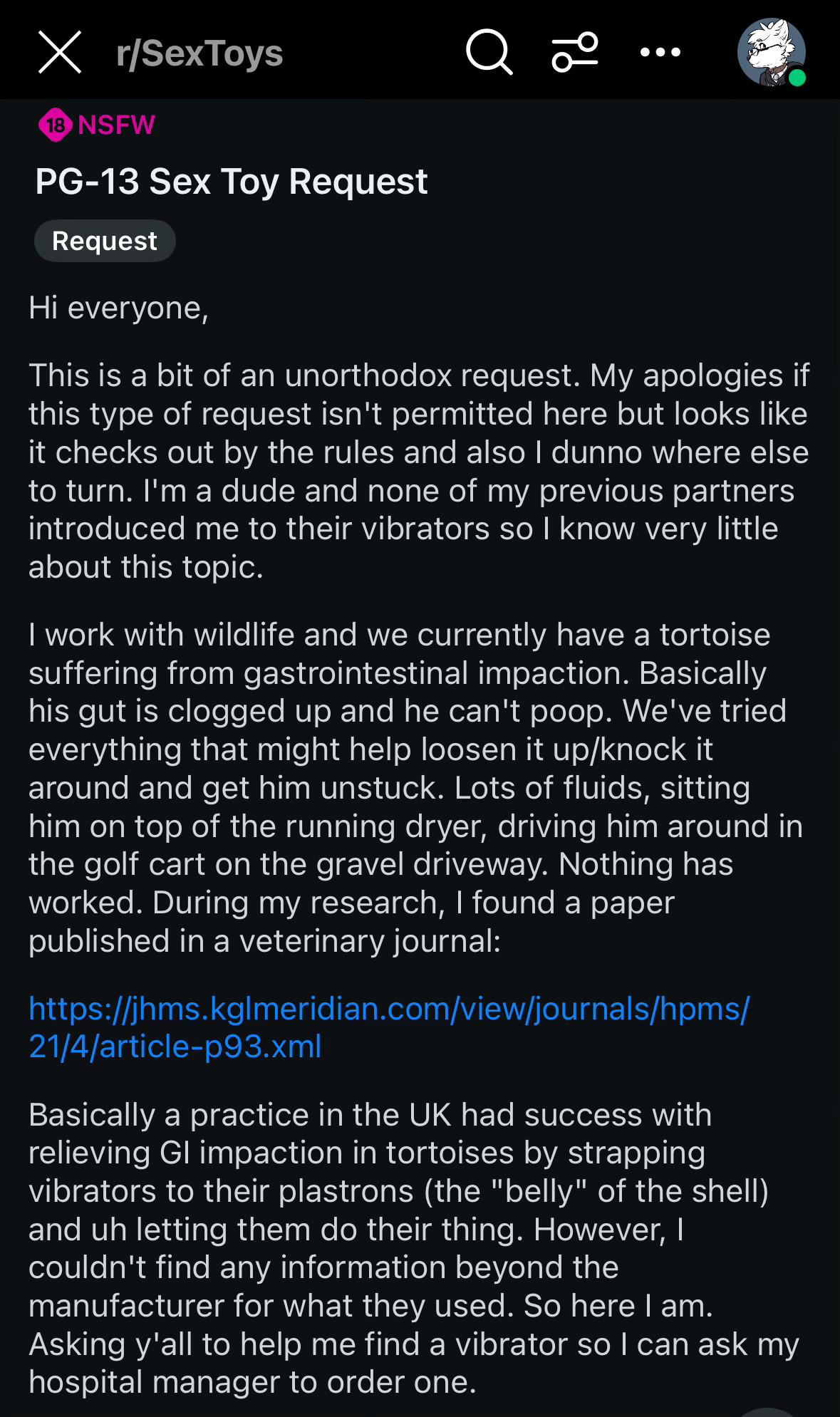Go to the r/SexToys subreddit
Screen dimensions: 840x1417
coord(199,53)
